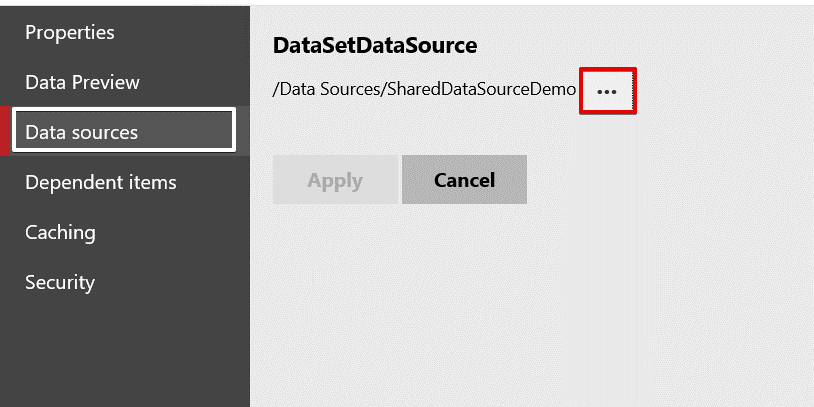Viewport: 814px width, 407px height.
Task: Click the red marker beside Data sources
Action: tap(5, 131)
